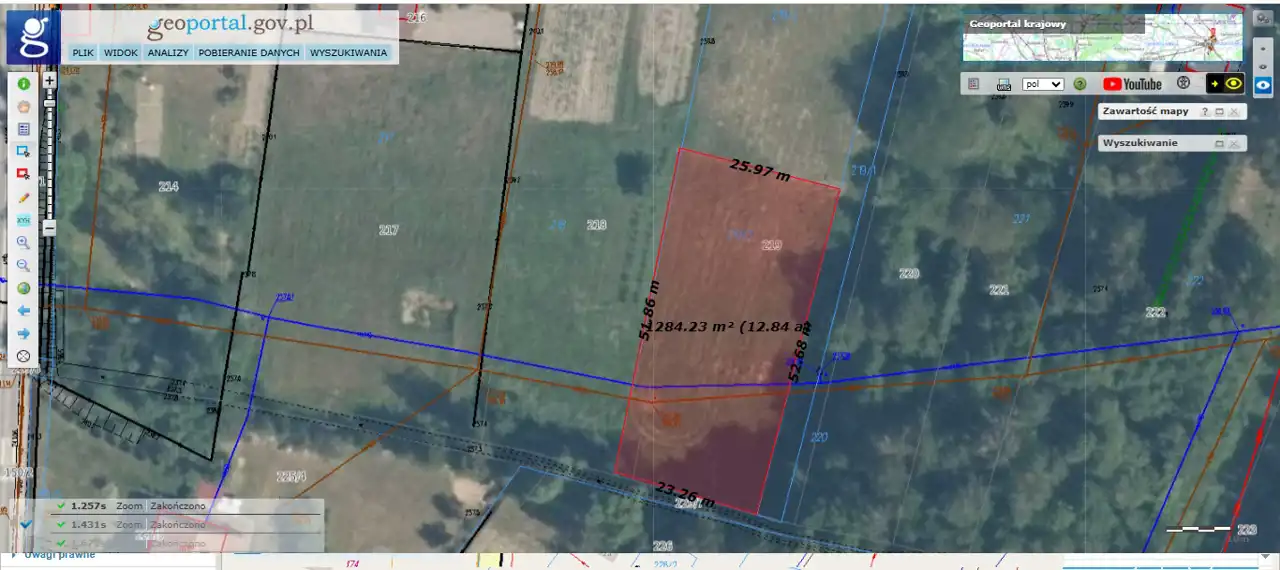Toggle the high-contrast yellow eye mode
This screenshot has width=1280, height=570.
[1225, 84]
